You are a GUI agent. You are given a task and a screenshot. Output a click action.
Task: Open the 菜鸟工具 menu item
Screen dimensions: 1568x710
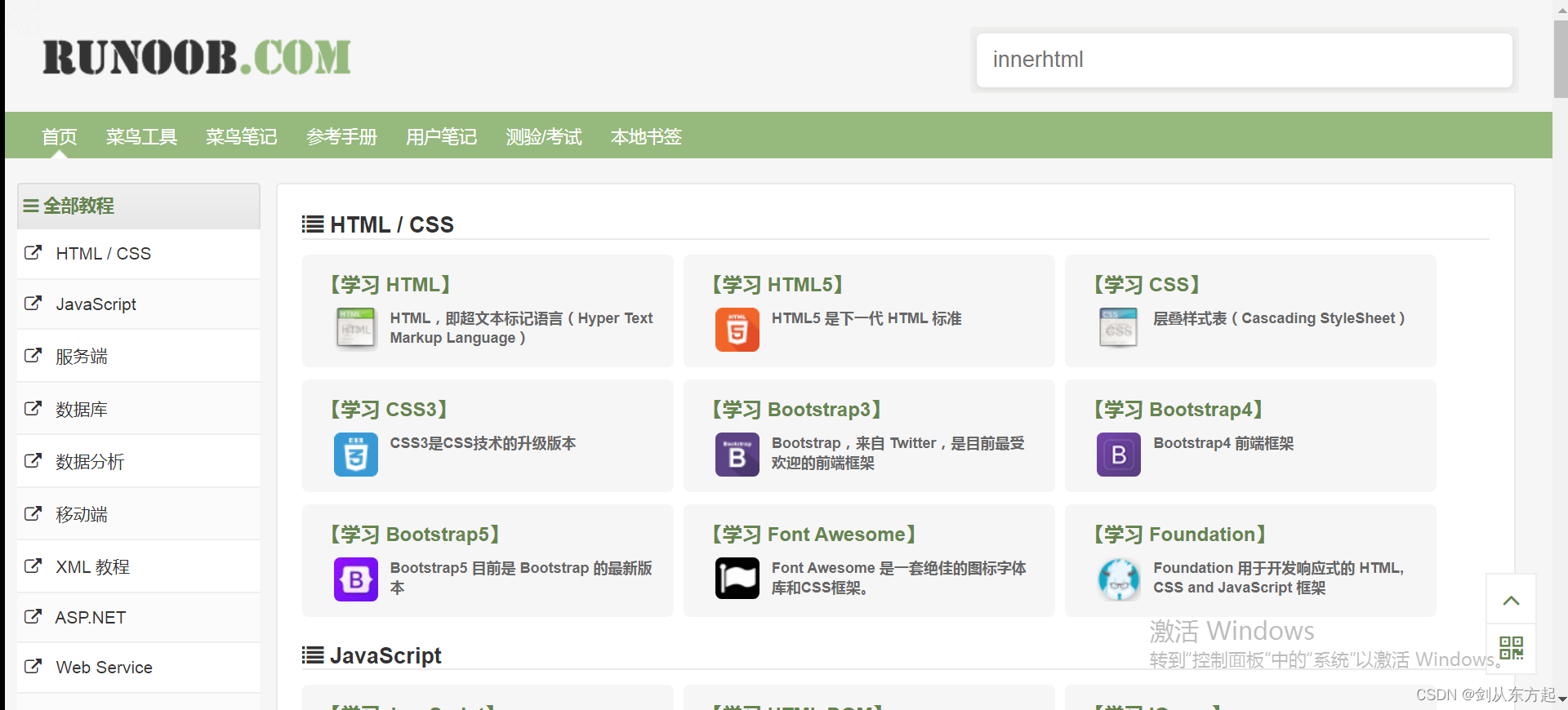click(x=141, y=137)
